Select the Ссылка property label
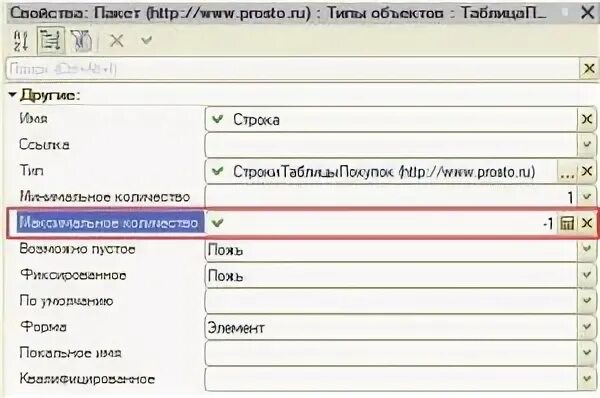The height and width of the screenshot is (398, 600). 44,145
